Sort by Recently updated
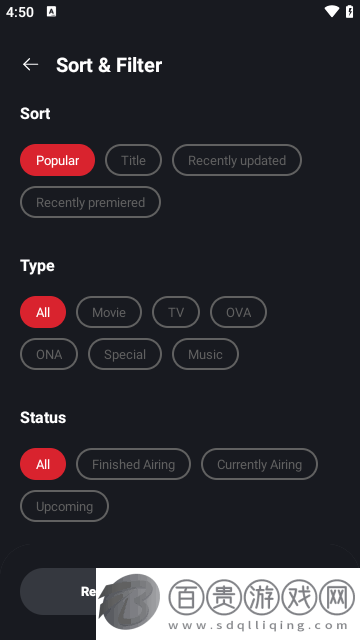Screen dimensions: 360x640 click(237, 160)
